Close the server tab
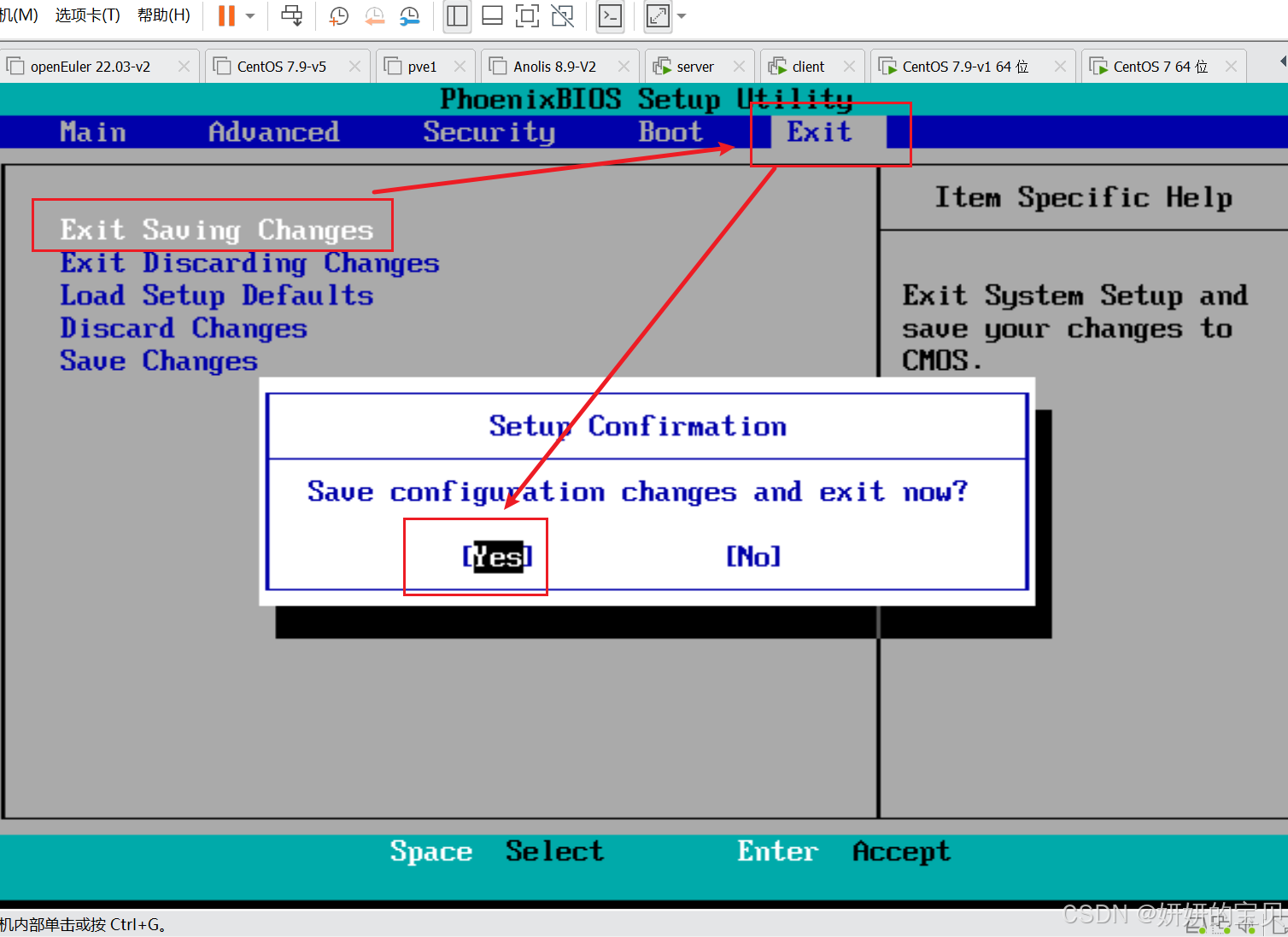The image size is (1288, 937). [740, 66]
